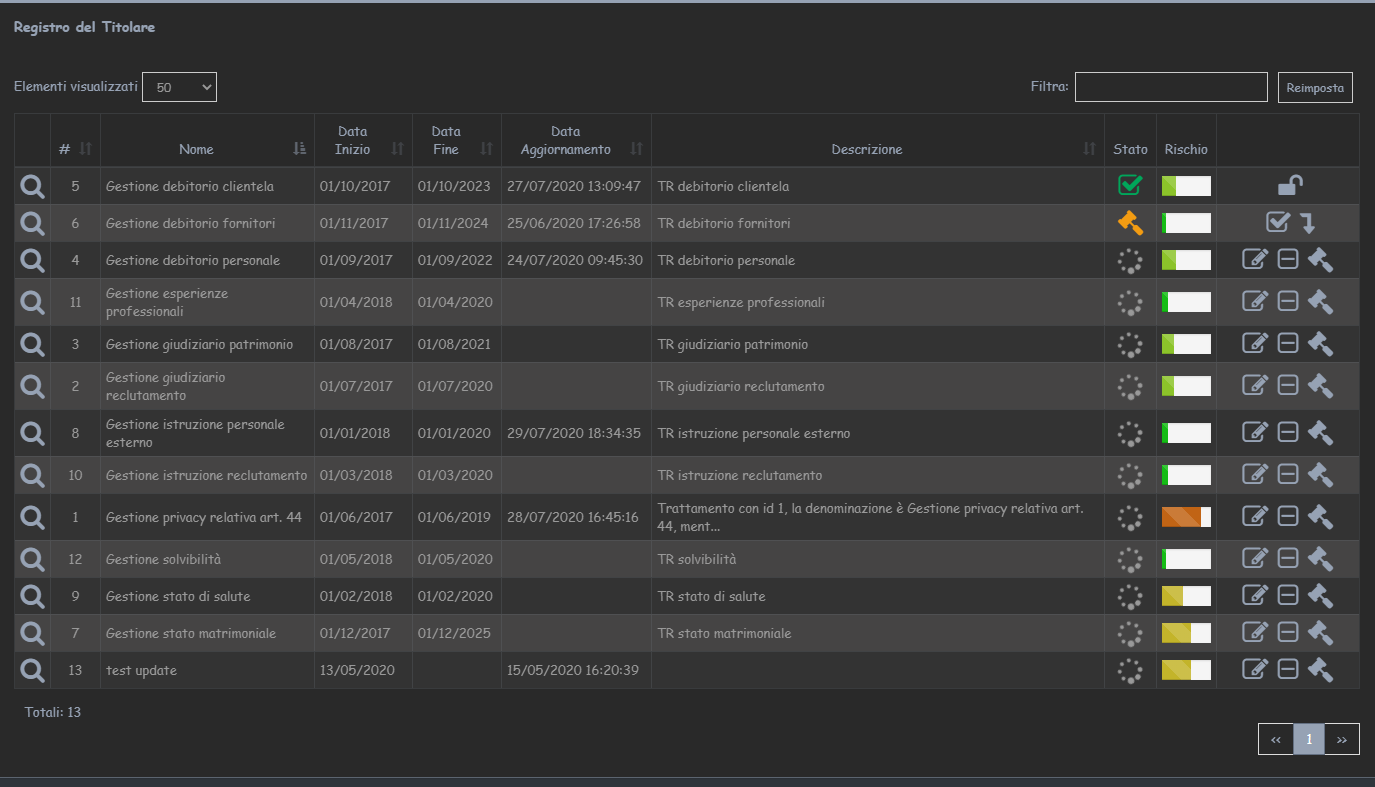Click minus icon for Gestione istruzione reclutamento
Viewport: 1375px width, 787px height.
tap(1288, 475)
